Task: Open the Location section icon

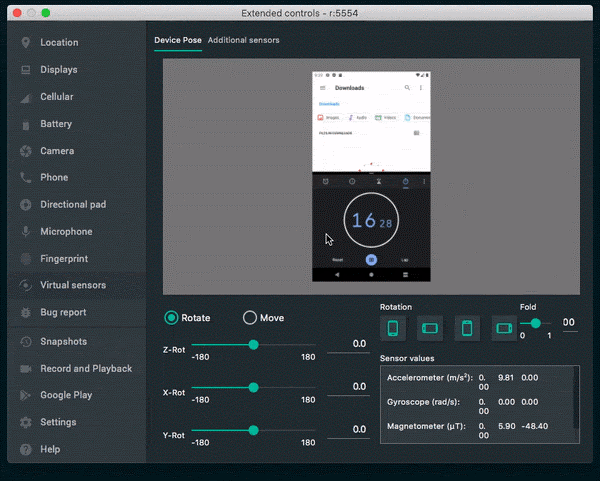Action: (25, 43)
